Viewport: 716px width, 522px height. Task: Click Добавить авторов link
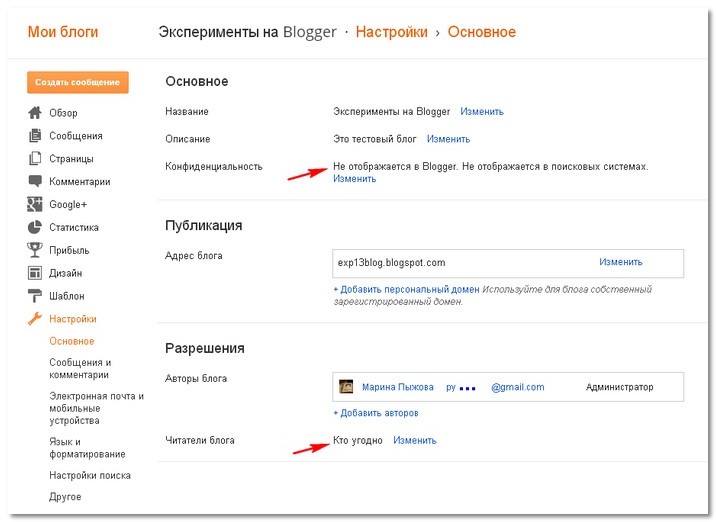(x=376, y=413)
